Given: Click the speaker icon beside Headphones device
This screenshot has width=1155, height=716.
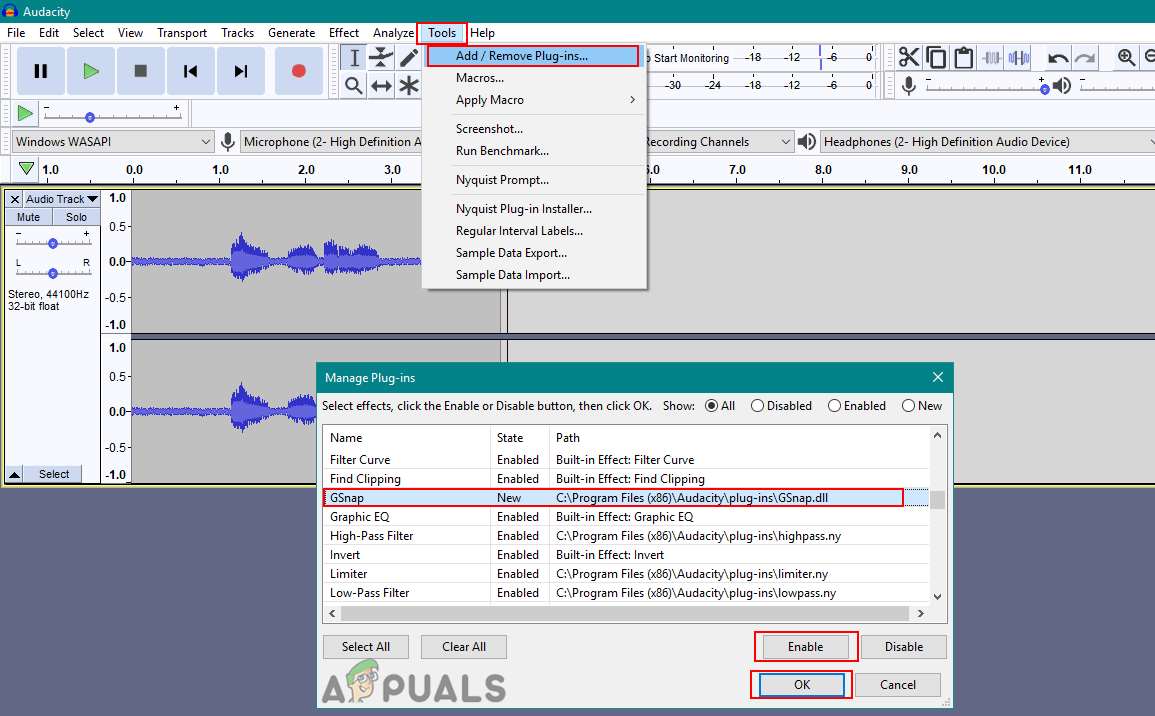Looking at the screenshot, I should click(807, 141).
